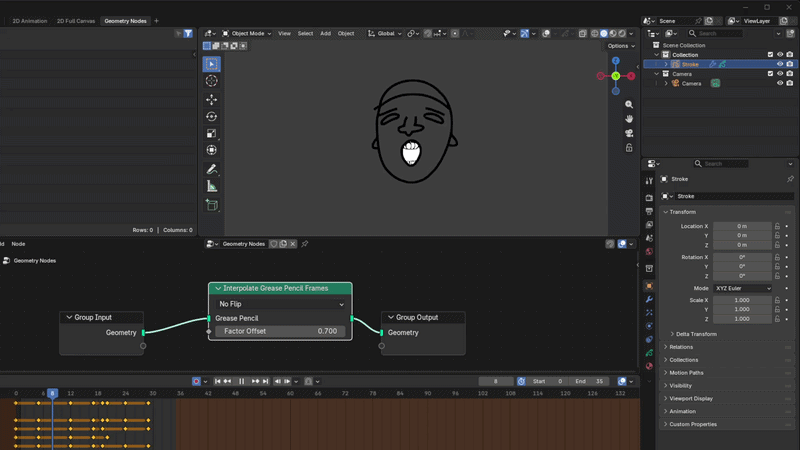The width and height of the screenshot is (800, 450).
Task: Click the red X axis on navigation gizmo
Action: point(631,76)
